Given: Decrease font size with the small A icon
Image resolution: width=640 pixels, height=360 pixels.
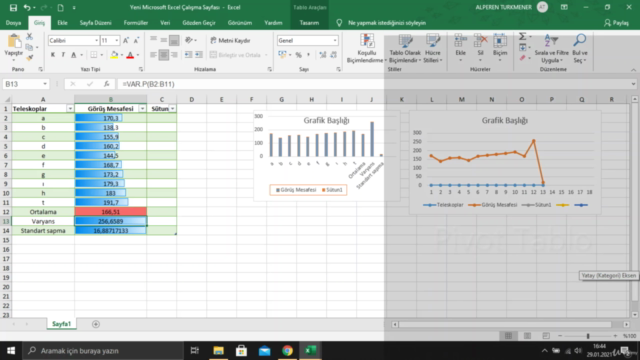Looking at the screenshot, I should pos(136,40).
